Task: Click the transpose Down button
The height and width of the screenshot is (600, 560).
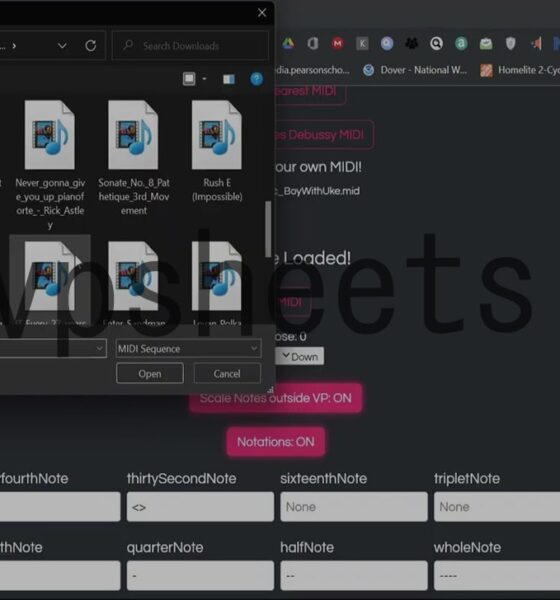Action: pyautogui.click(x=300, y=357)
